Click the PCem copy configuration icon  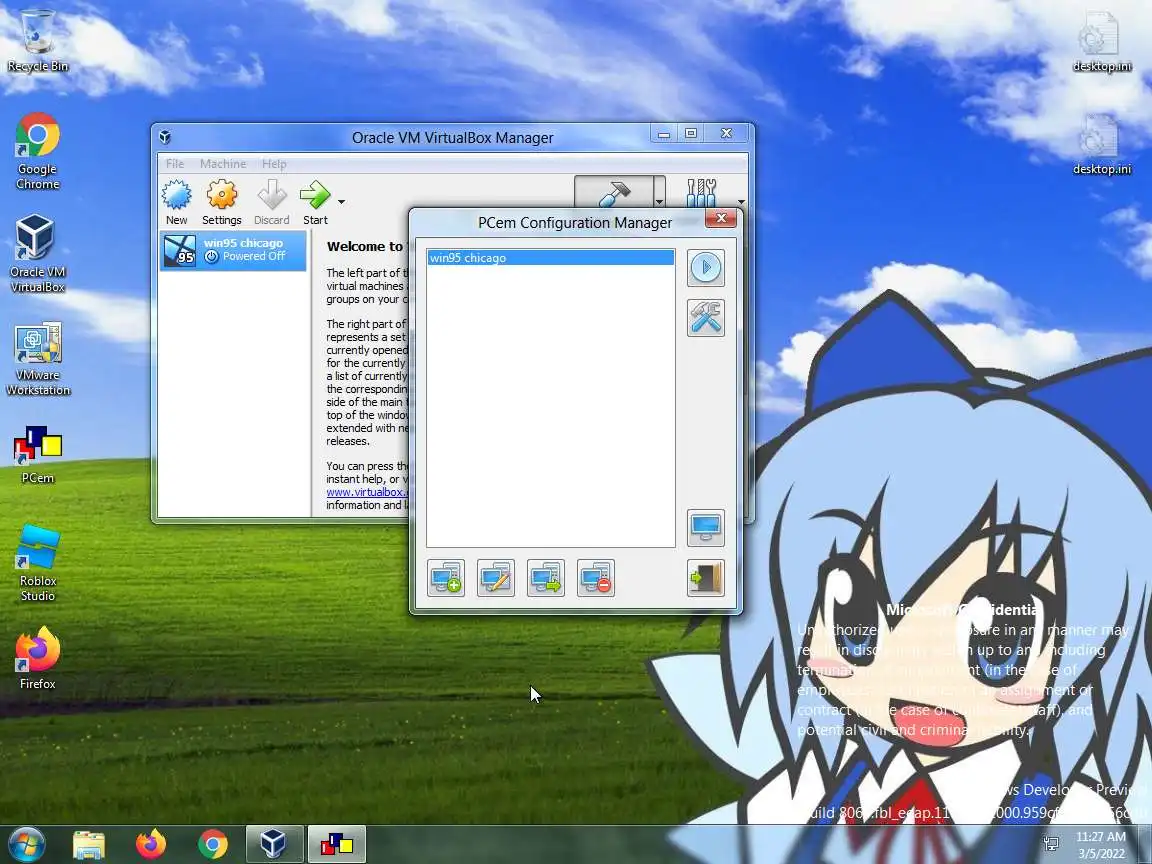click(x=546, y=578)
